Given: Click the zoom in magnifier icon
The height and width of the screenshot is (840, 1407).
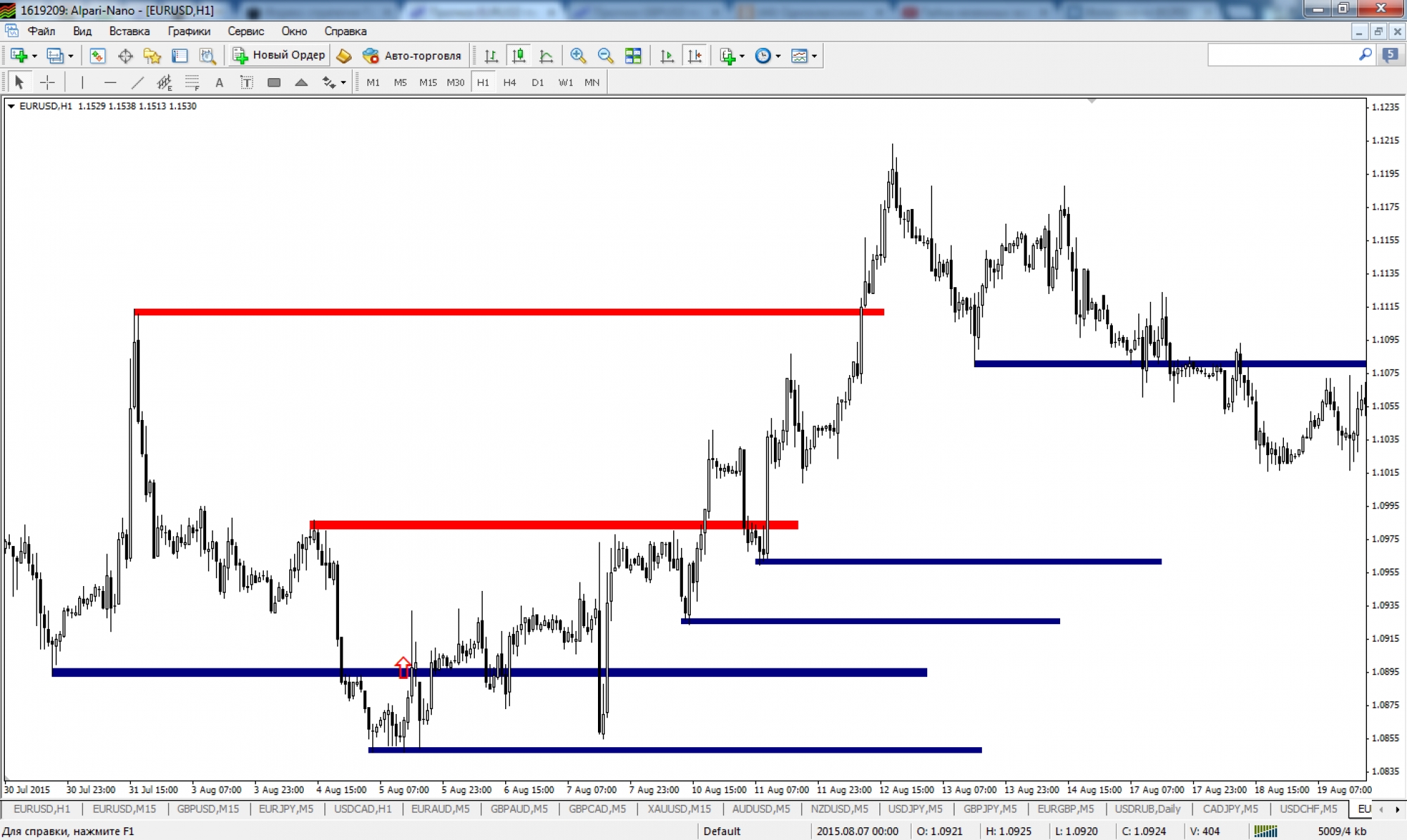Looking at the screenshot, I should pyautogui.click(x=578, y=56).
